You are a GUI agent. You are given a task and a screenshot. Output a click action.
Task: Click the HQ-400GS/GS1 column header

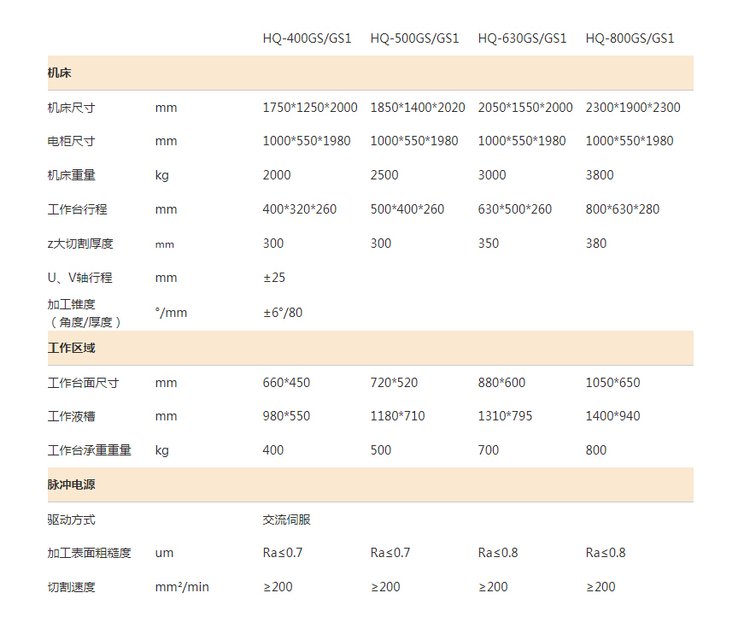[307, 39]
